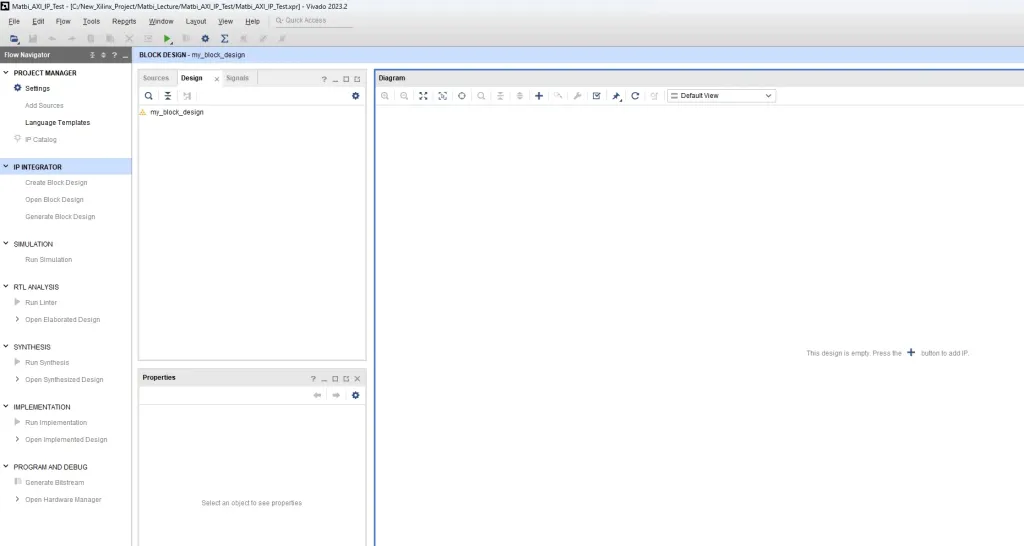
Task: Click Generate Bitstream
Action: 55,483
